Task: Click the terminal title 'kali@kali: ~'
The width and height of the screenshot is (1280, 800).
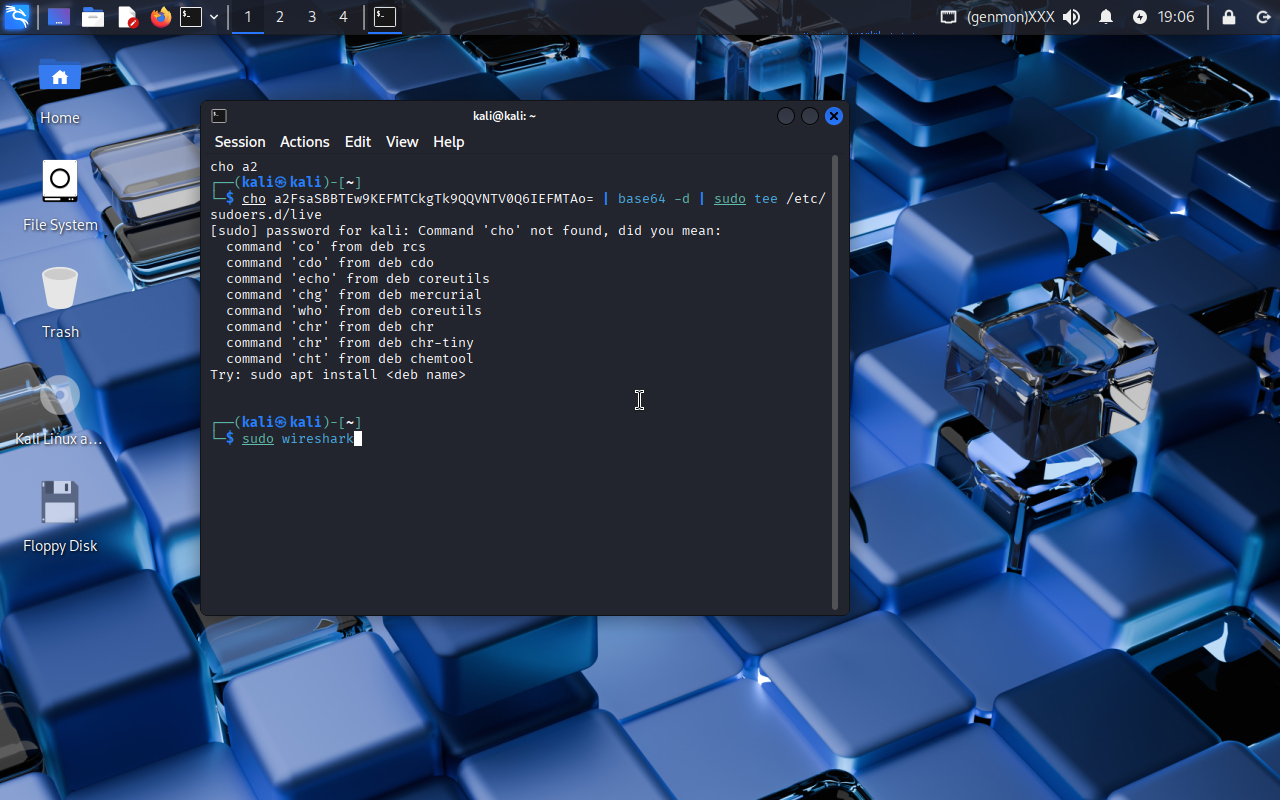Action: coord(504,116)
